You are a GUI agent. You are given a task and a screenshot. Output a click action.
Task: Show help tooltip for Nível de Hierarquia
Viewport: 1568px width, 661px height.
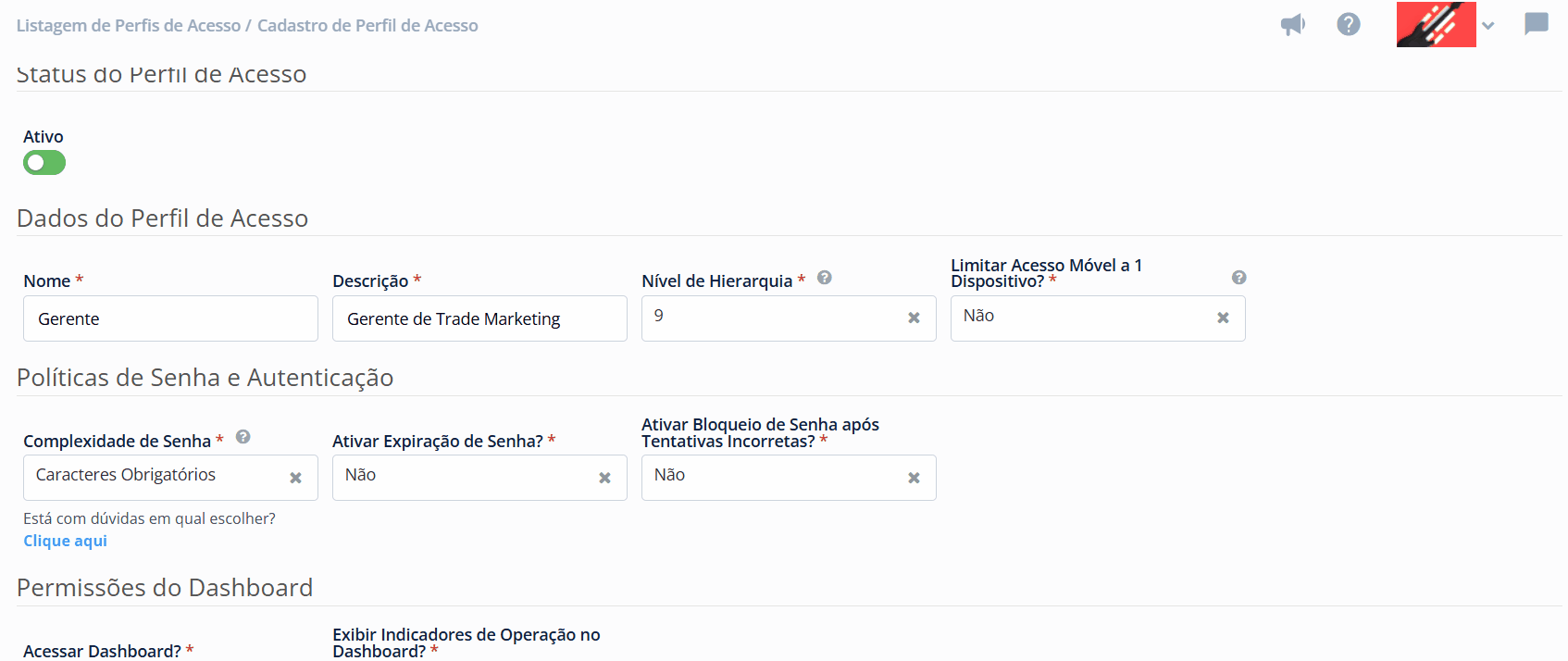pos(824,278)
